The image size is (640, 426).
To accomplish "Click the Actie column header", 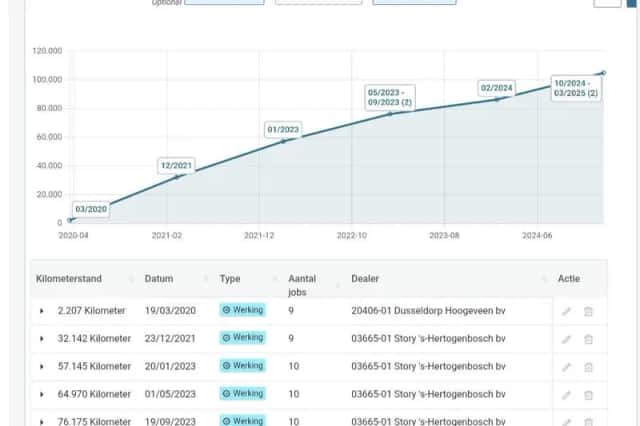I will point(569,279).
